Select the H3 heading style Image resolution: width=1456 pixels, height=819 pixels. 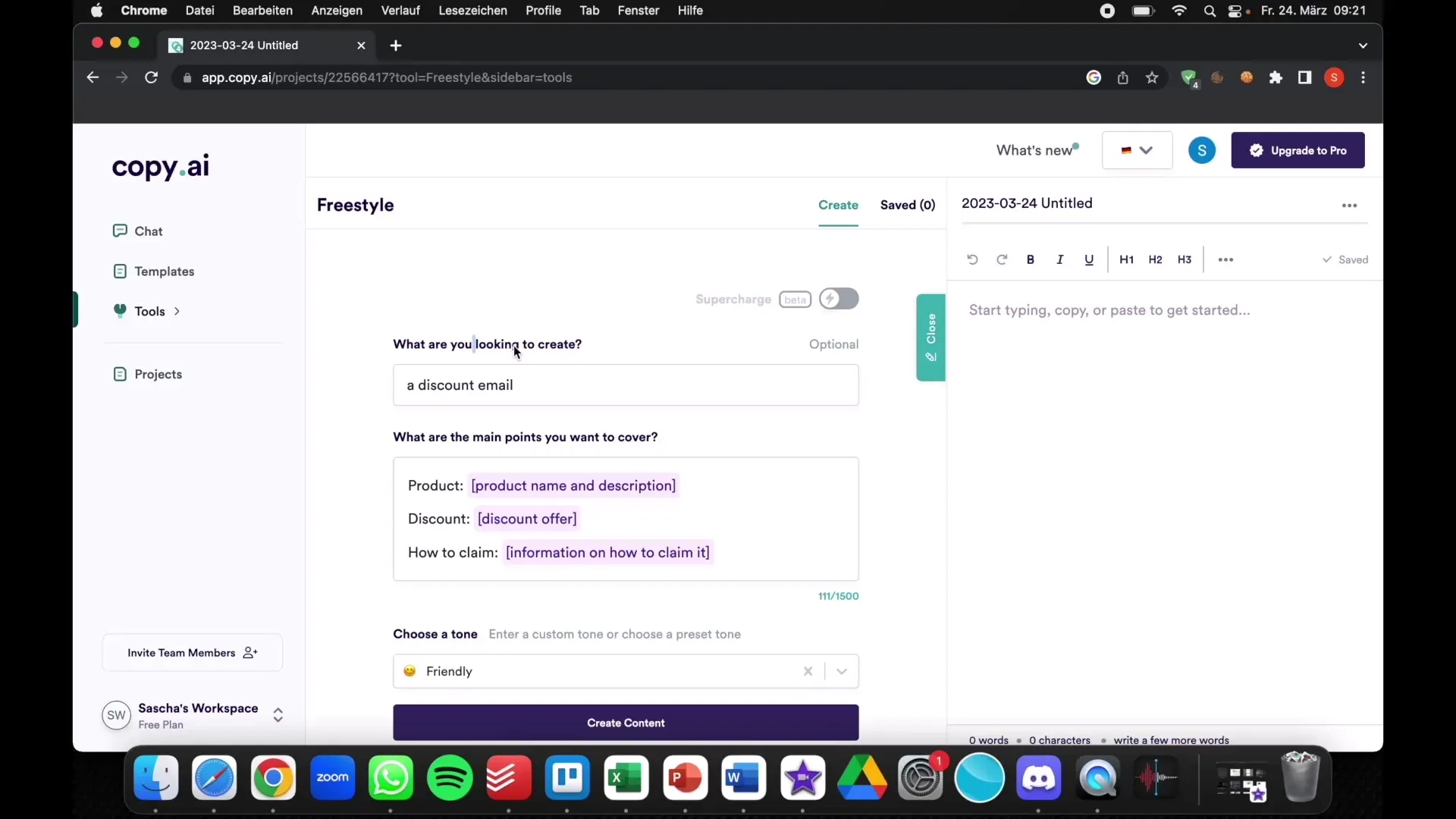[x=1184, y=259]
